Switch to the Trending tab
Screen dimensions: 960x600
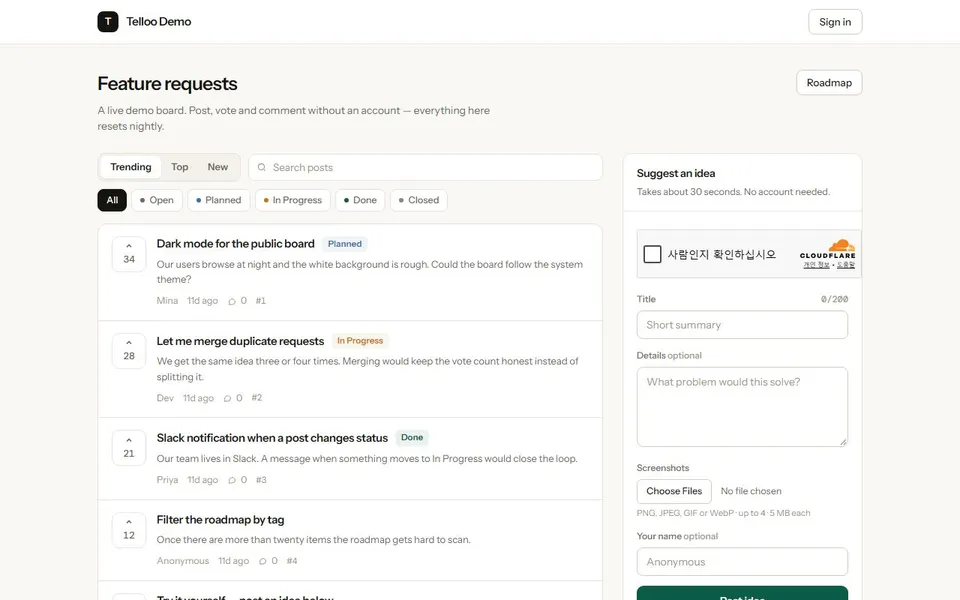point(130,167)
